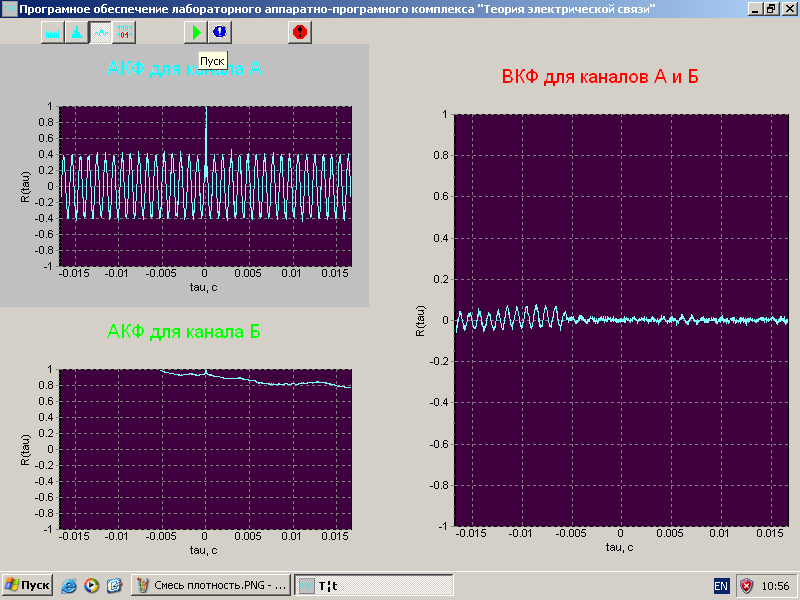Image resolution: width=800 pixels, height=600 pixels.
Task: Click the red stop sign button
Action: tap(300, 32)
